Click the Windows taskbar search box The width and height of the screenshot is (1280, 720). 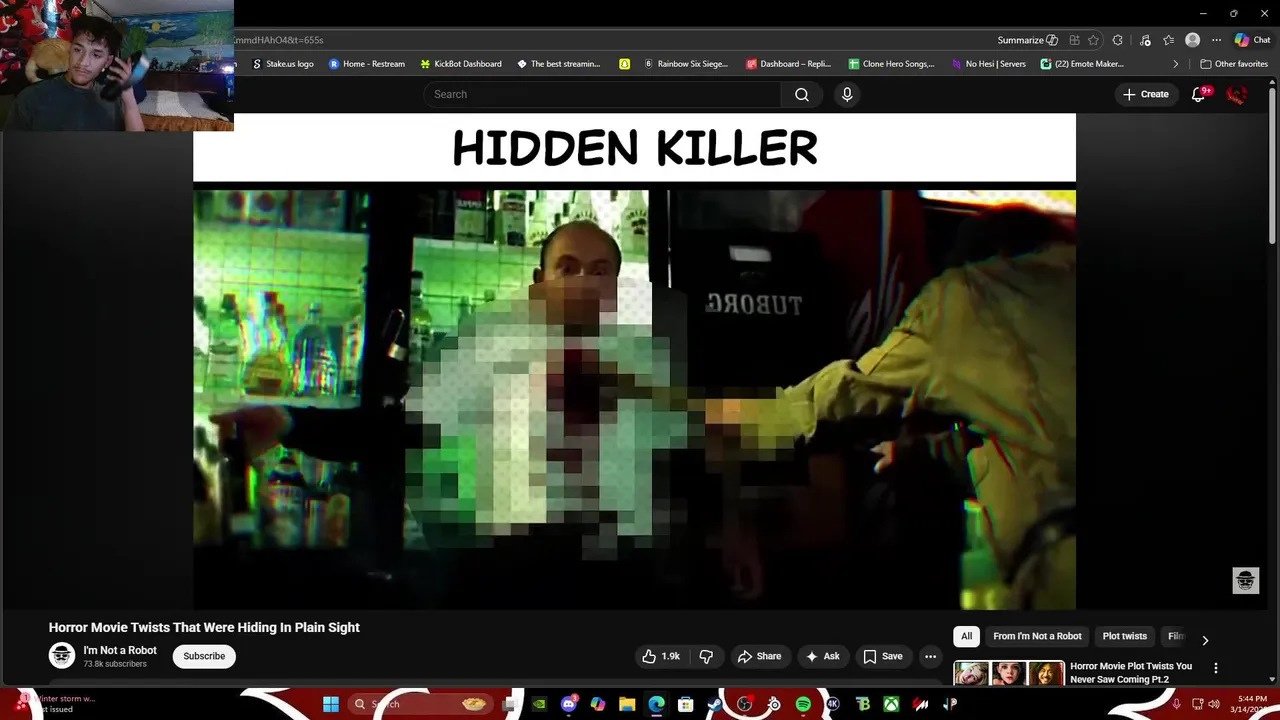[x=420, y=704]
